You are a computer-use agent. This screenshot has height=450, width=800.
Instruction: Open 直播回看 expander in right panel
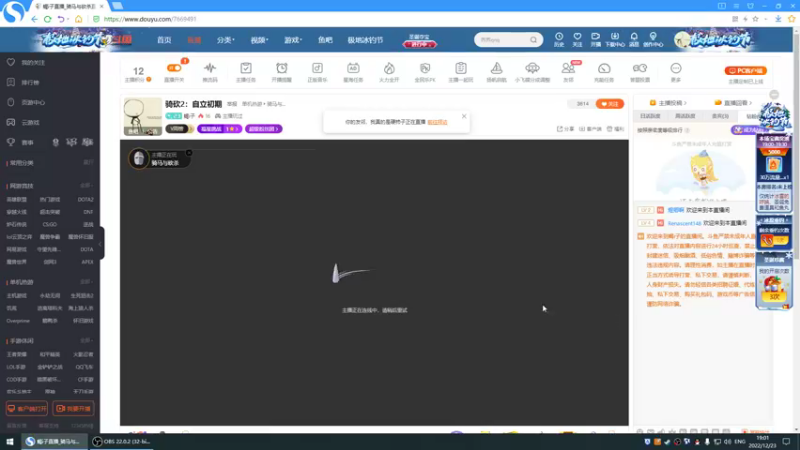pyautogui.click(x=733, y=103)
